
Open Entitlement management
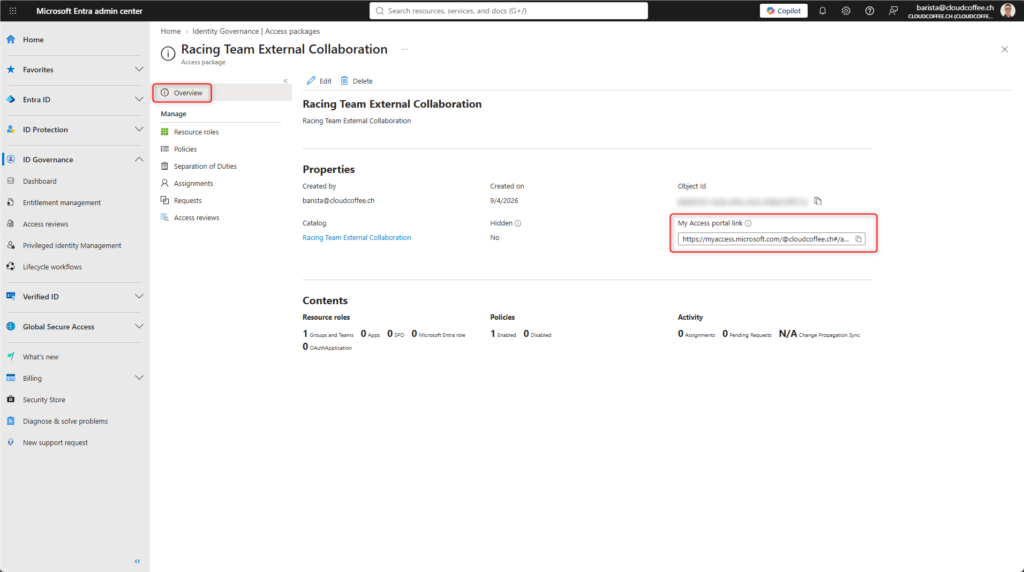pos(61,203)
